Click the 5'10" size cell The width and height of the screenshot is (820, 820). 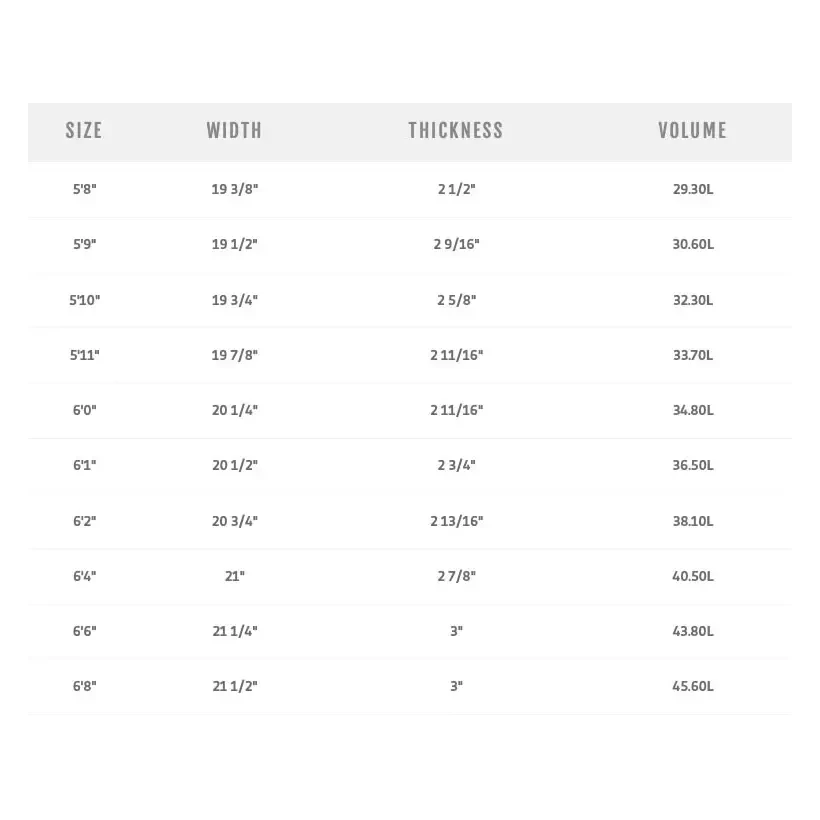pyautogui.click(x=85, y=300)
